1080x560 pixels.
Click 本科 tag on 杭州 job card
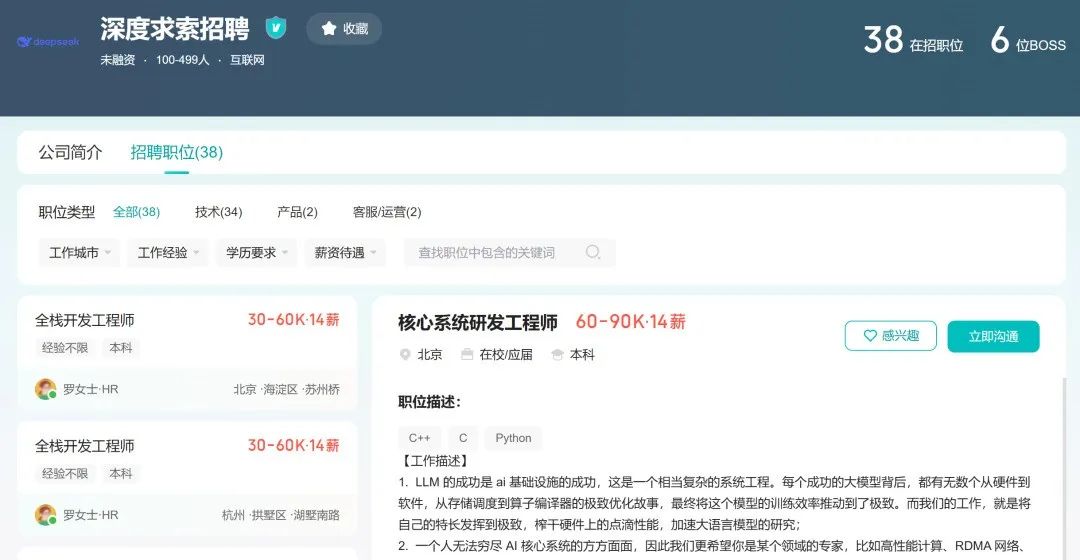[121, 473]
